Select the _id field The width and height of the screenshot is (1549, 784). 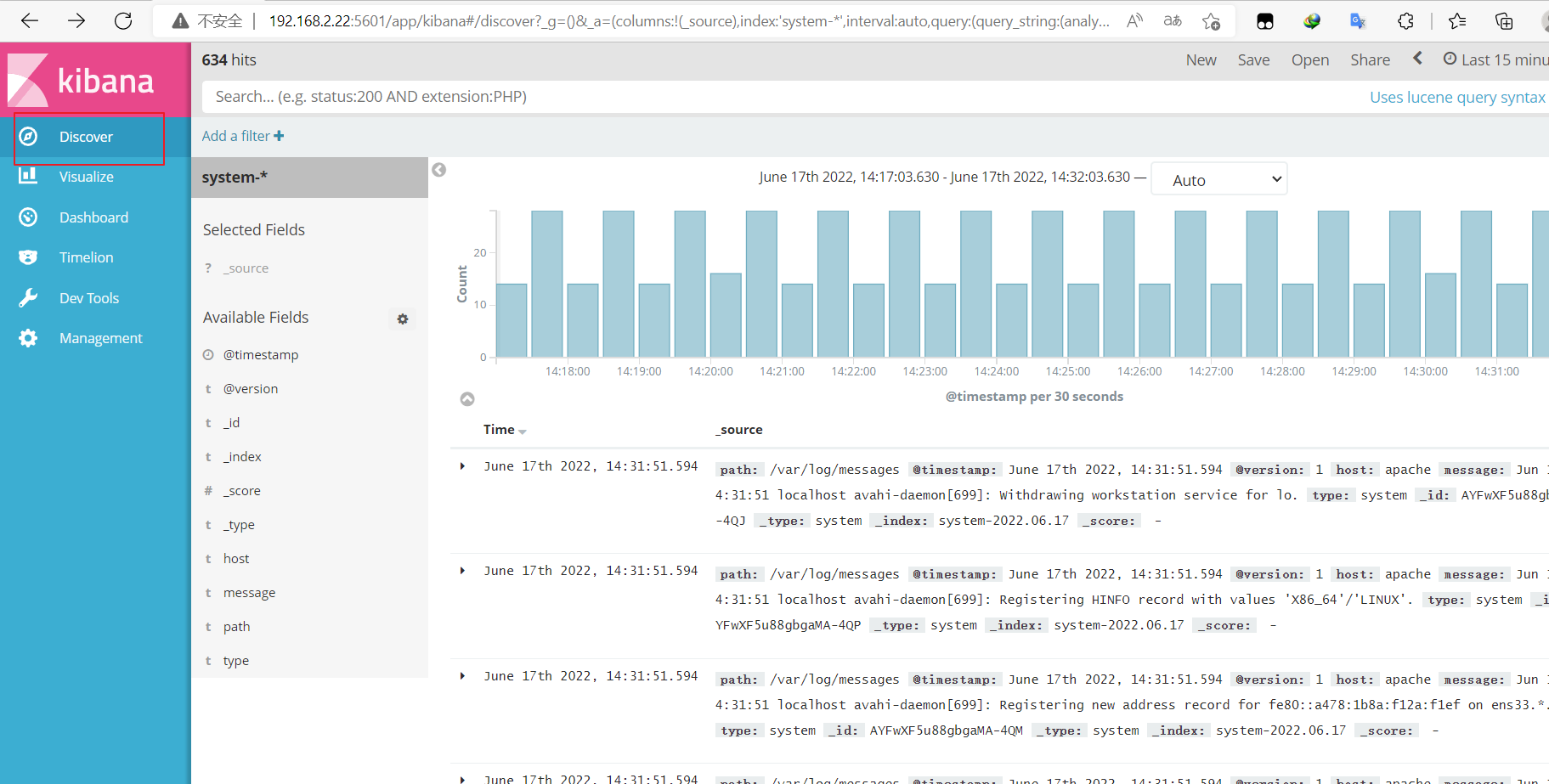point(231,423)
